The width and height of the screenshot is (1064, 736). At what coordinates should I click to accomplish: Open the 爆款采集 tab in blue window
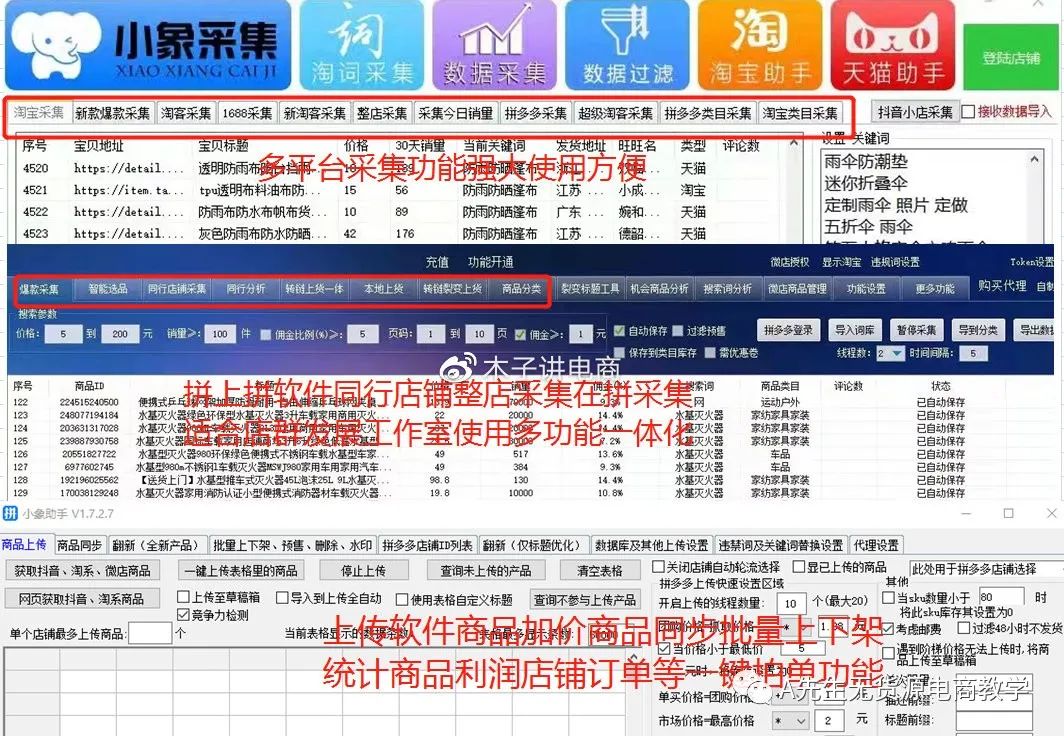pyautogui.click(x=39, y=289)
